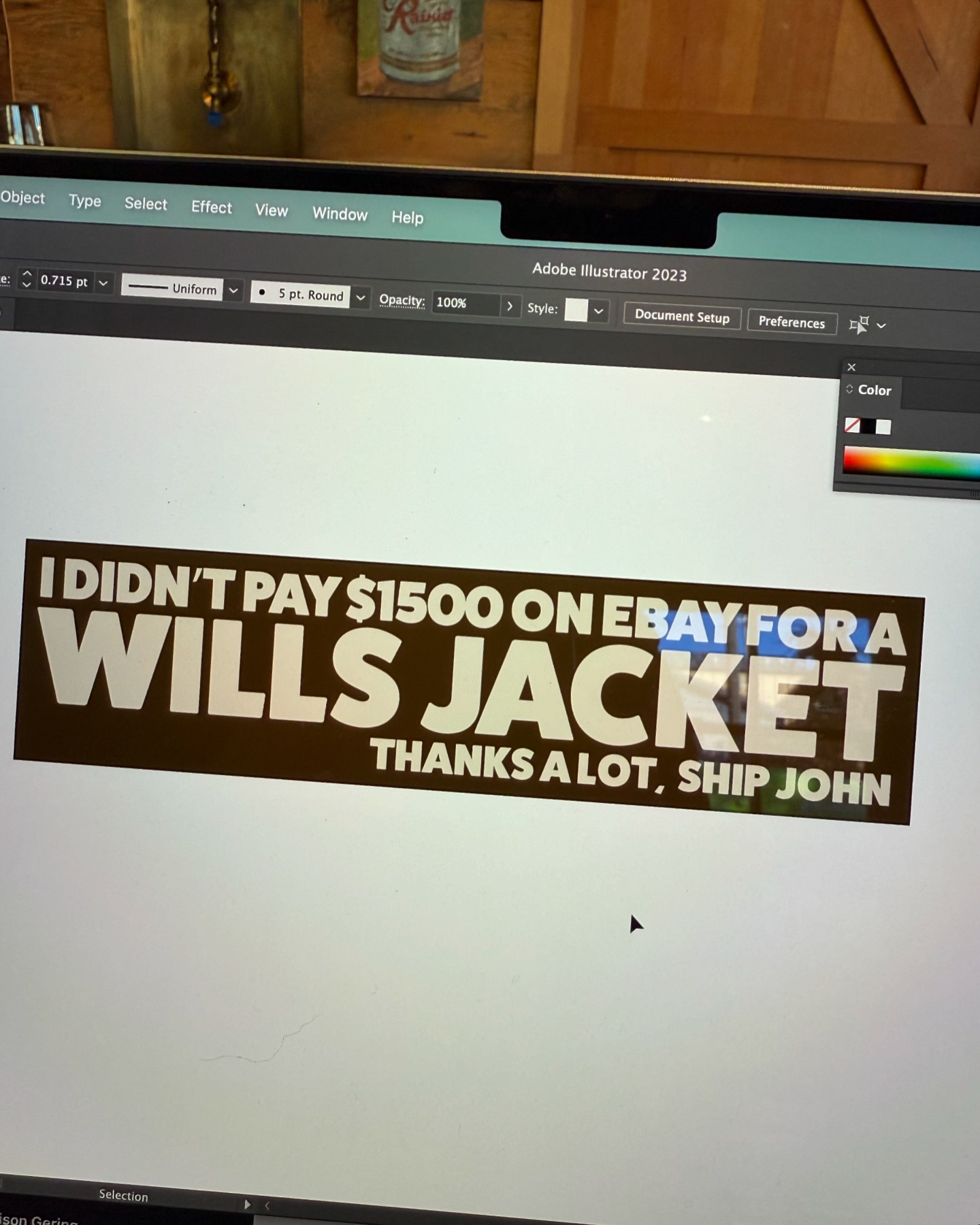Open the Preferences button

click(x=791, y=322)
